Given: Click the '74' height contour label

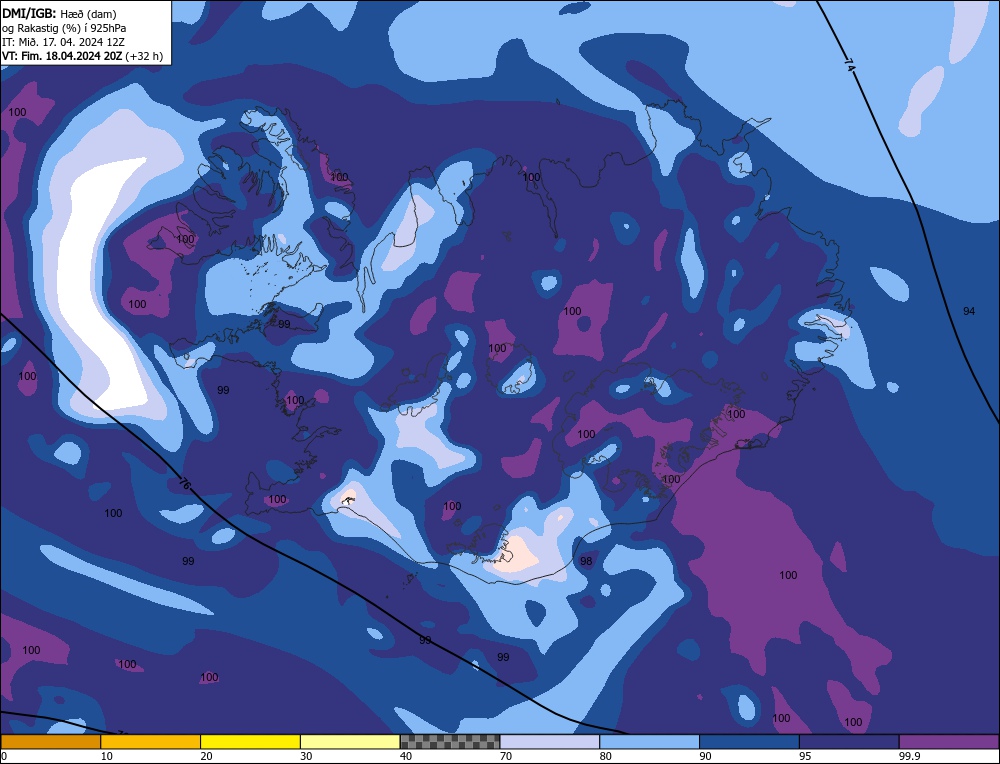Looking at the screenshot, I should 849,65.
